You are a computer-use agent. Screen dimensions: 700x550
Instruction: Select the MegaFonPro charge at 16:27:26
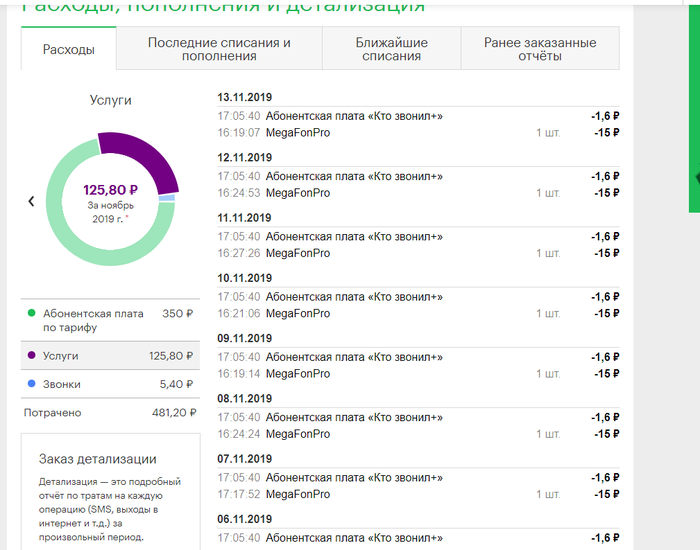point(298,253)
